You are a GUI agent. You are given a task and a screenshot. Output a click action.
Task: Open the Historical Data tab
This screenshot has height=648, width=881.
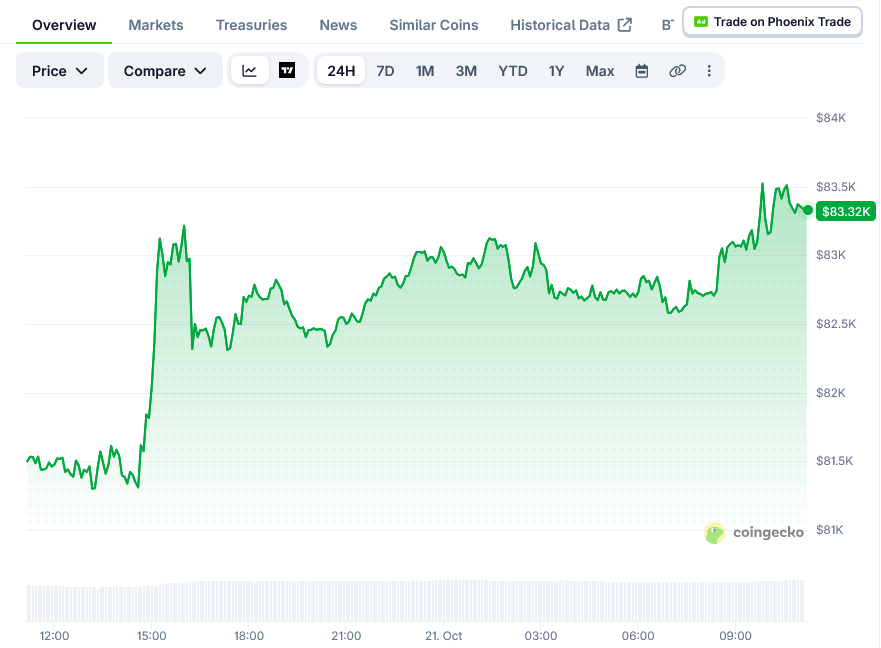click(571, 25)
